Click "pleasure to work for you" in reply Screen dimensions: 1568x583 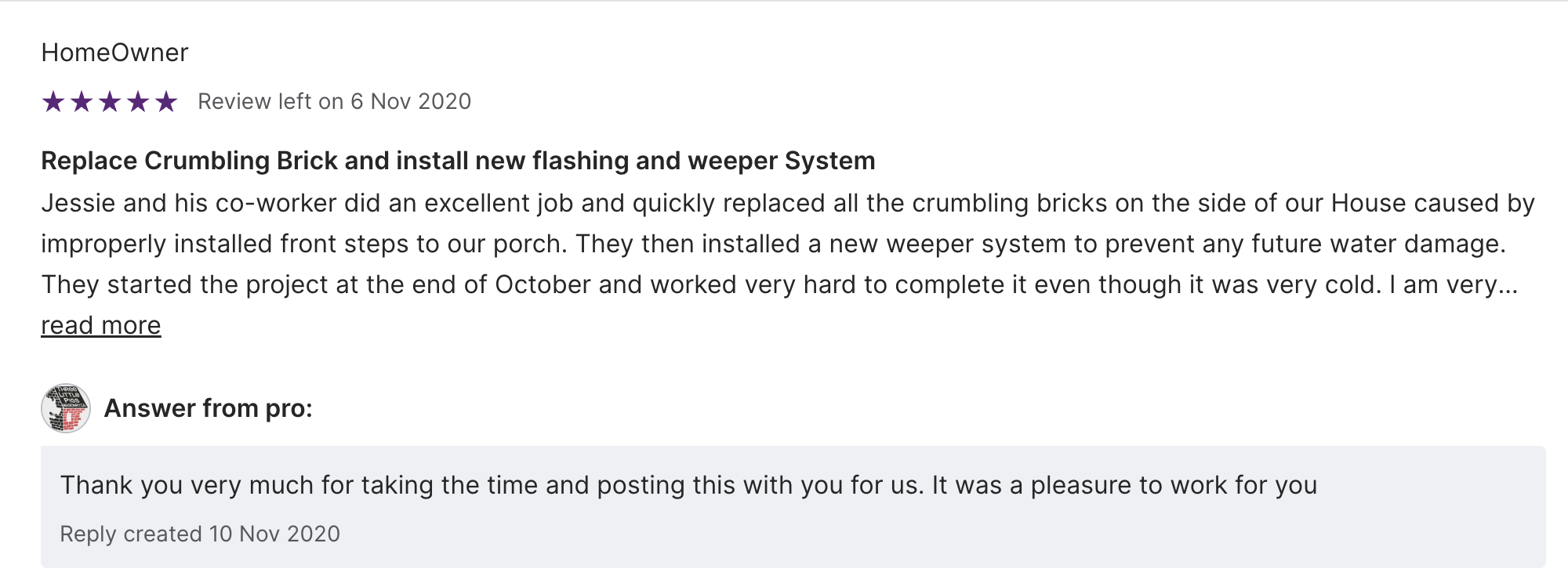pos(1174,485)
